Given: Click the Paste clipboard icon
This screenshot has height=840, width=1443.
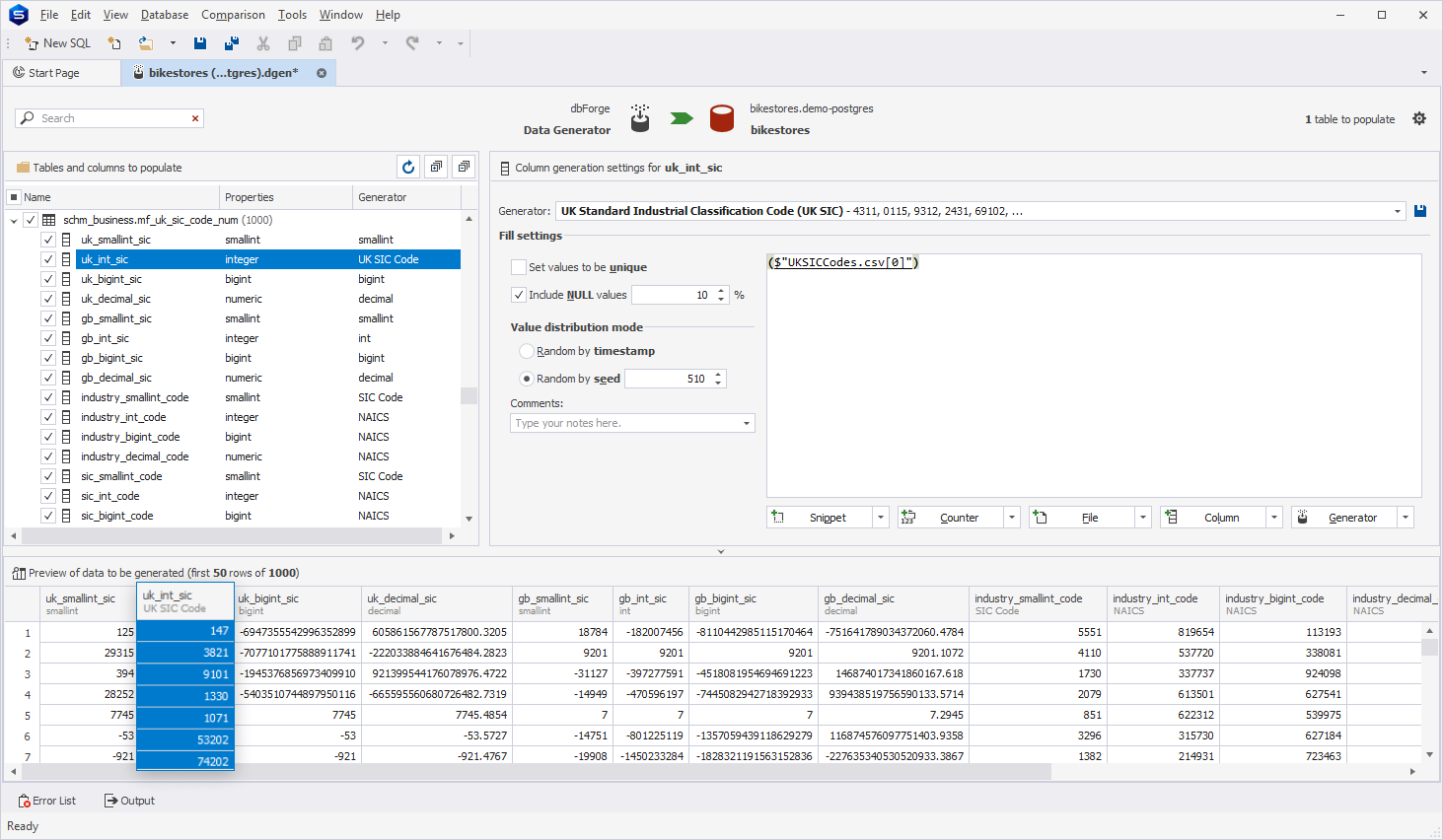Looking at the screenshot, I should (x=325, y=43).
